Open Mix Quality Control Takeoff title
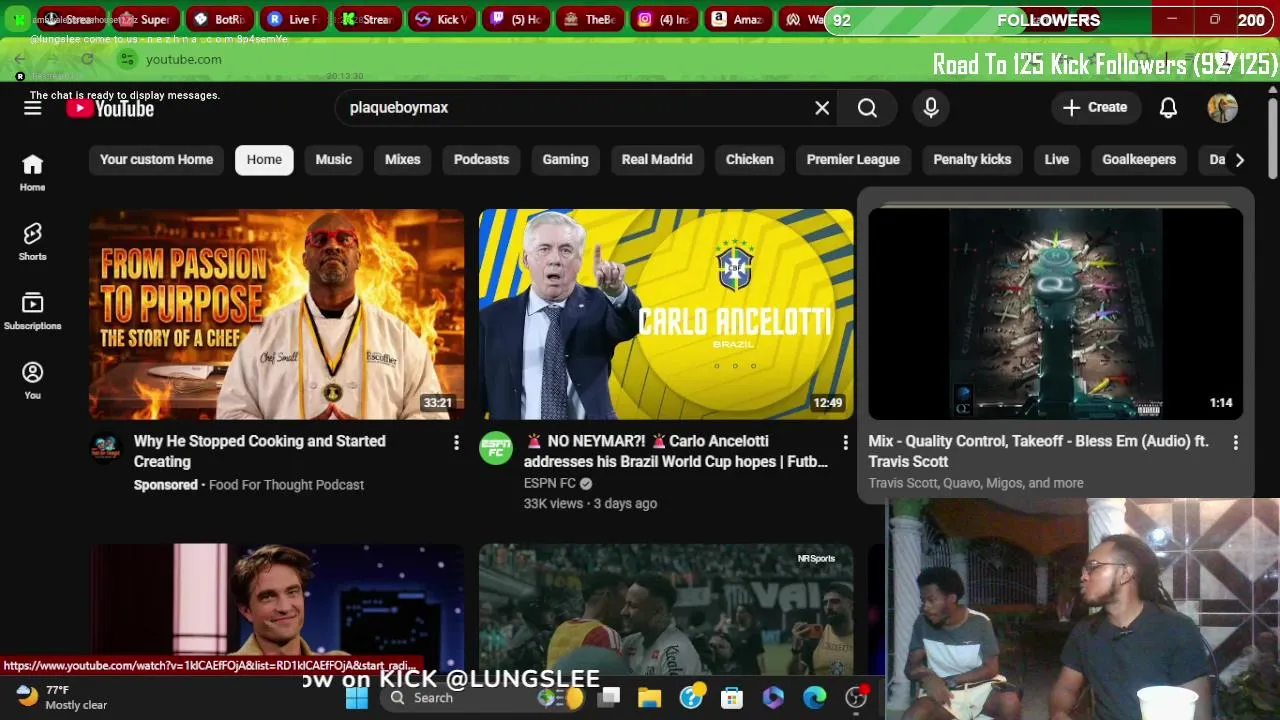 pos(1039,451)
